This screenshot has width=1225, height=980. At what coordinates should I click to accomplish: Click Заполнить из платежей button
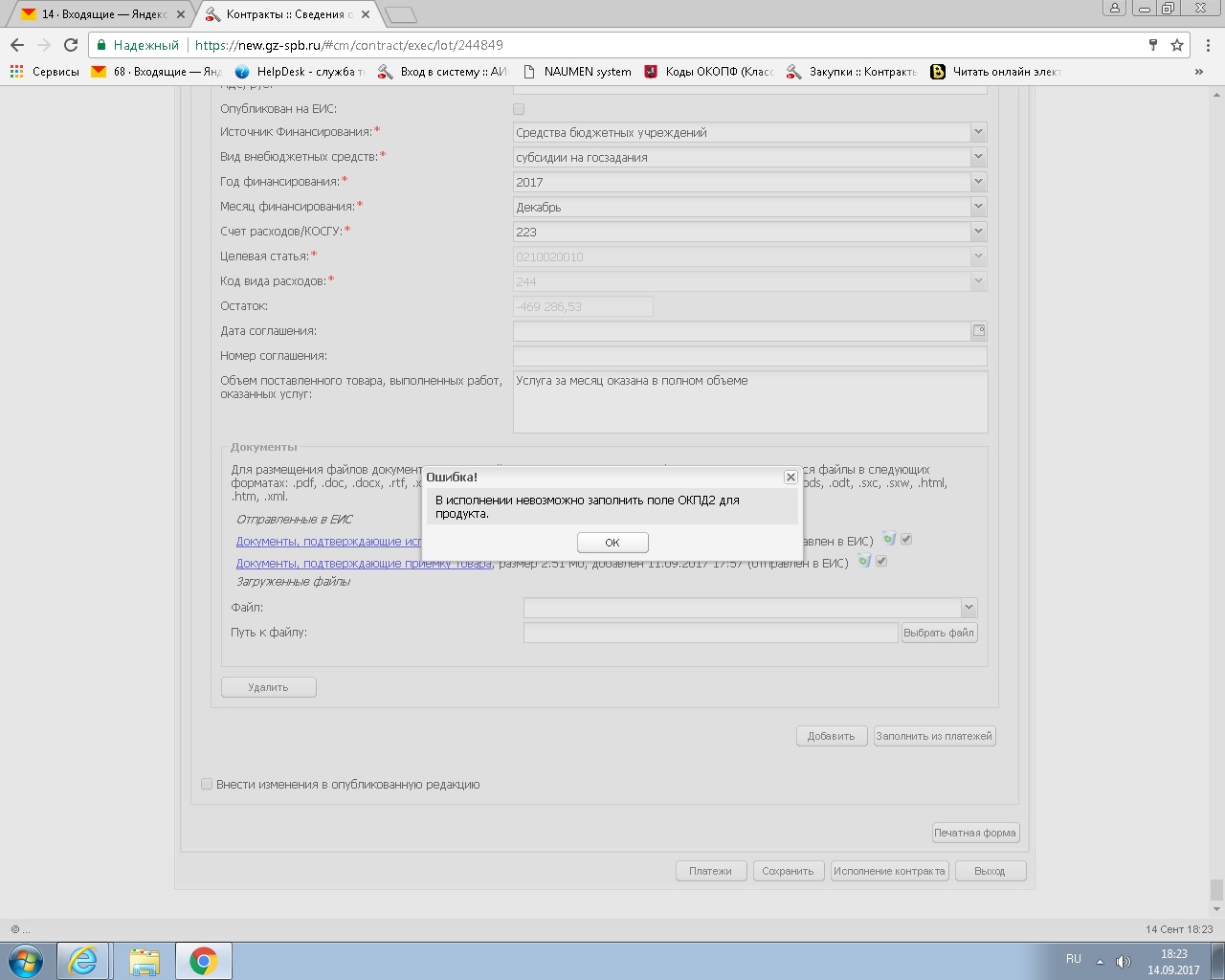click(934, 736)
